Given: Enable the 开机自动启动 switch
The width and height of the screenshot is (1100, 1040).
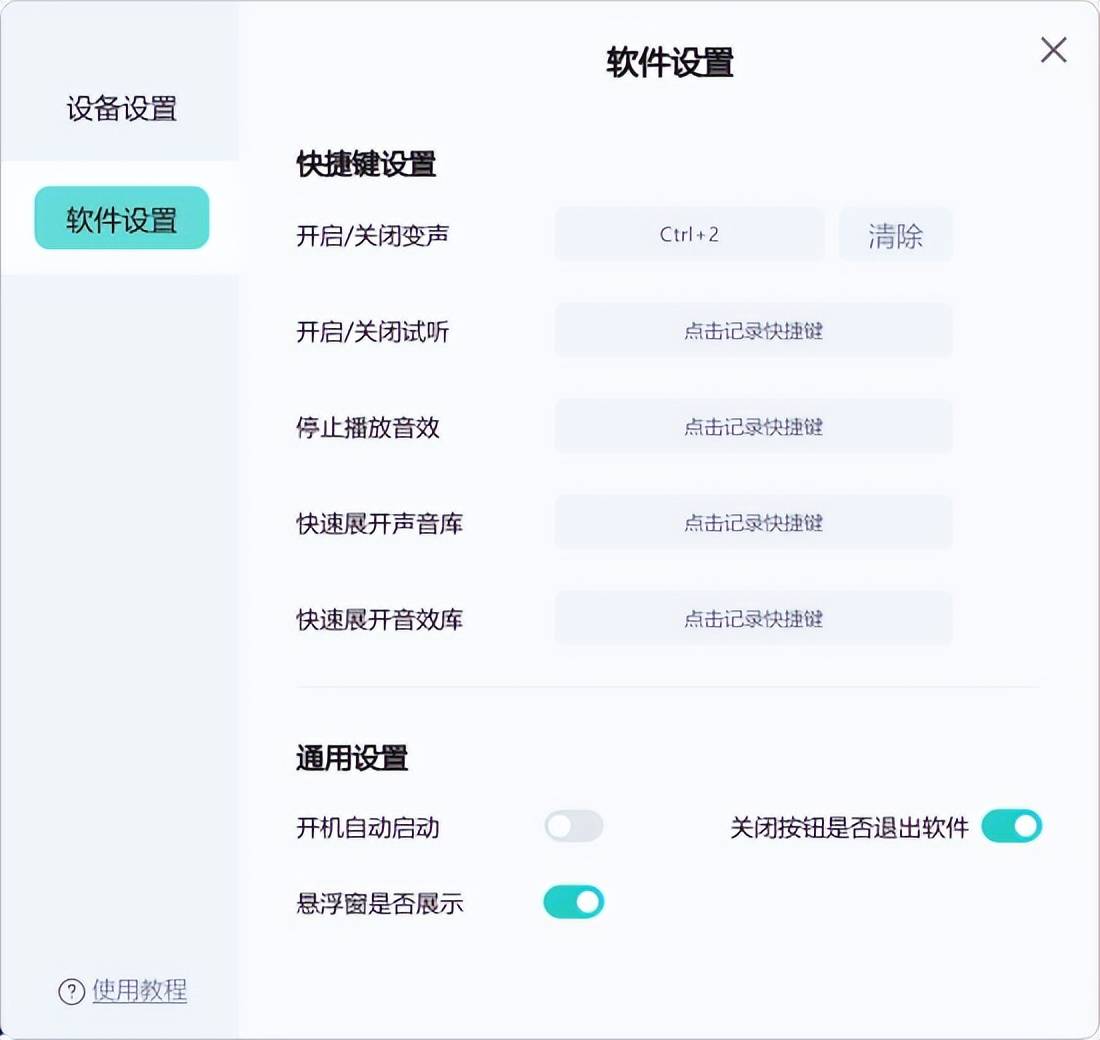Looking at the screenshot, I should 574,826.
